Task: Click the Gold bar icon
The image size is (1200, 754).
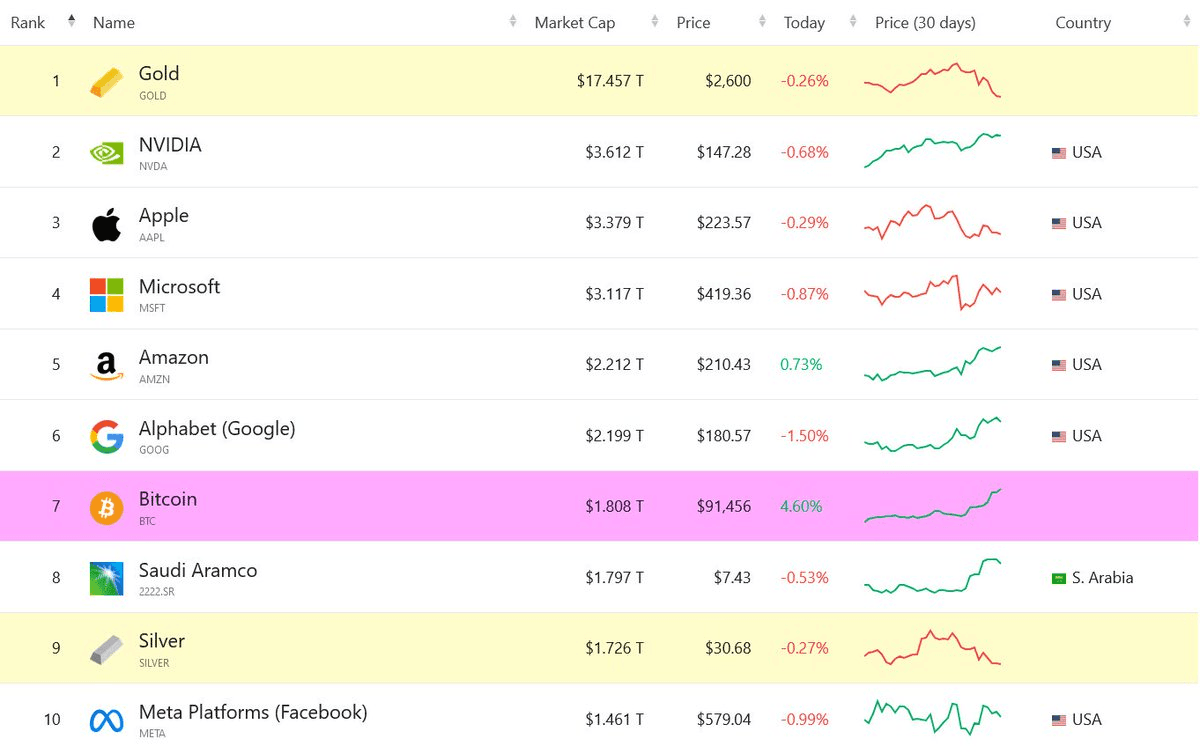Action: point(107,82)
